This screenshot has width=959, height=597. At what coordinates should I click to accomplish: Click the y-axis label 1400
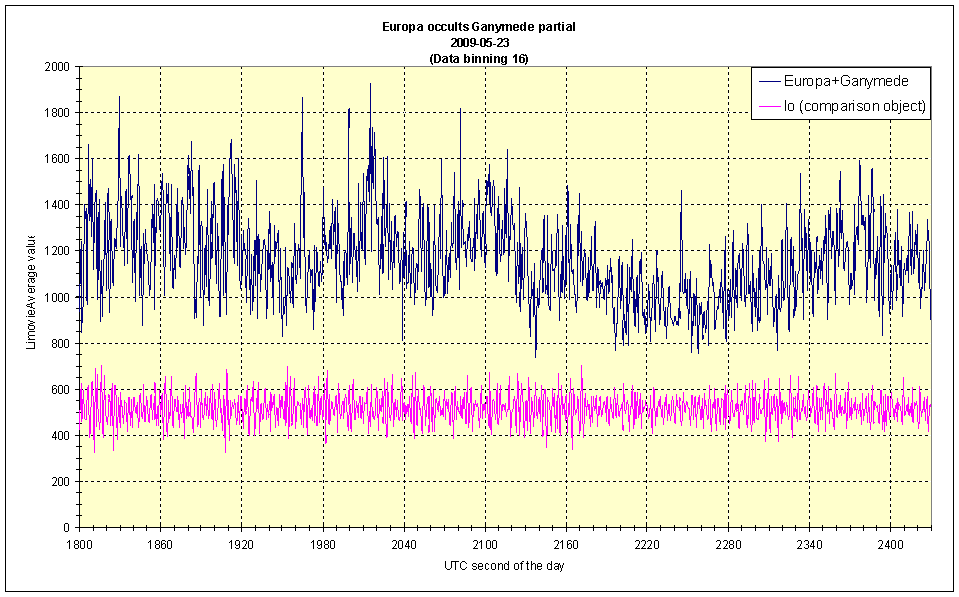pyautogui.click(x=57, y=205)
